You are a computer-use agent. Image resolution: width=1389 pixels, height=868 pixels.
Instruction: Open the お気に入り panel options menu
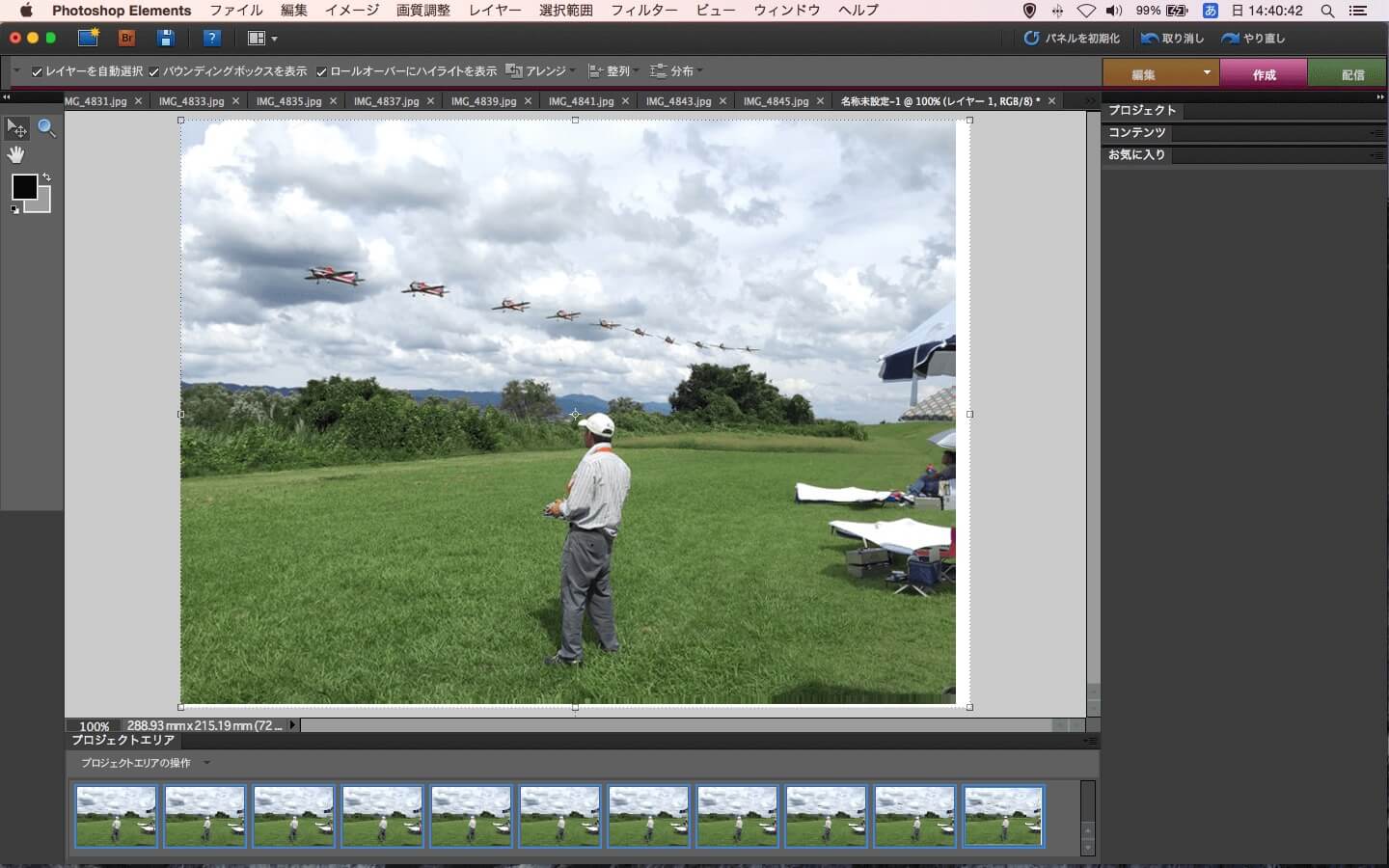pyautogui.click(x=1376, y=155)
